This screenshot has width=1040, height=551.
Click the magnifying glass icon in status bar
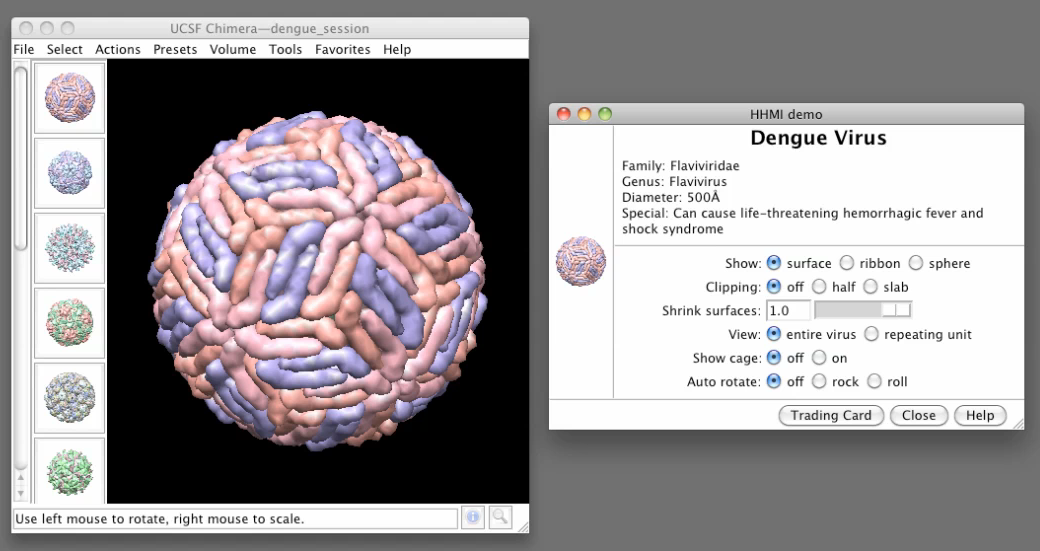point(498,518)
